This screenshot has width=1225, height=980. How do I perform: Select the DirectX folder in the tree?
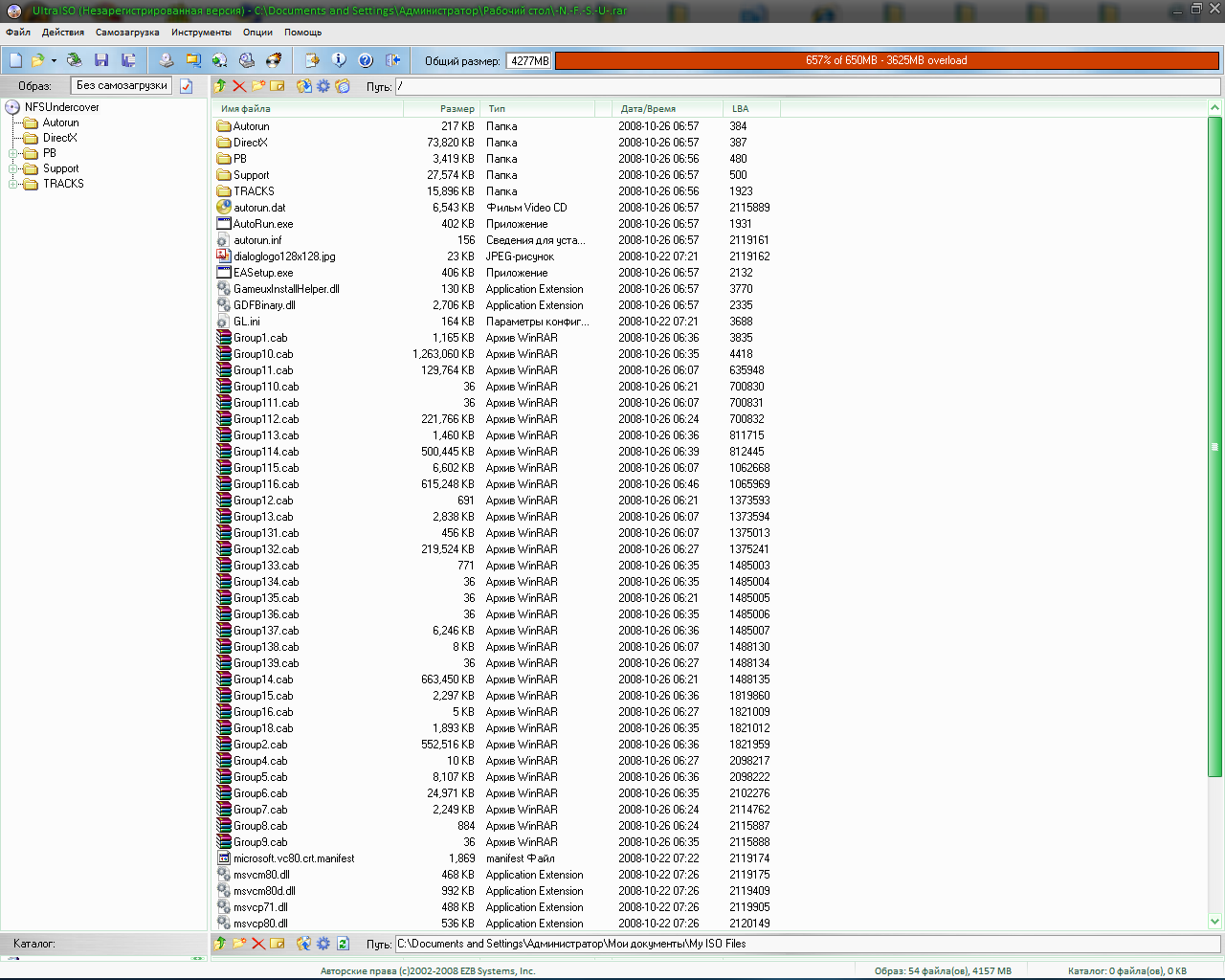pos(59,138)
